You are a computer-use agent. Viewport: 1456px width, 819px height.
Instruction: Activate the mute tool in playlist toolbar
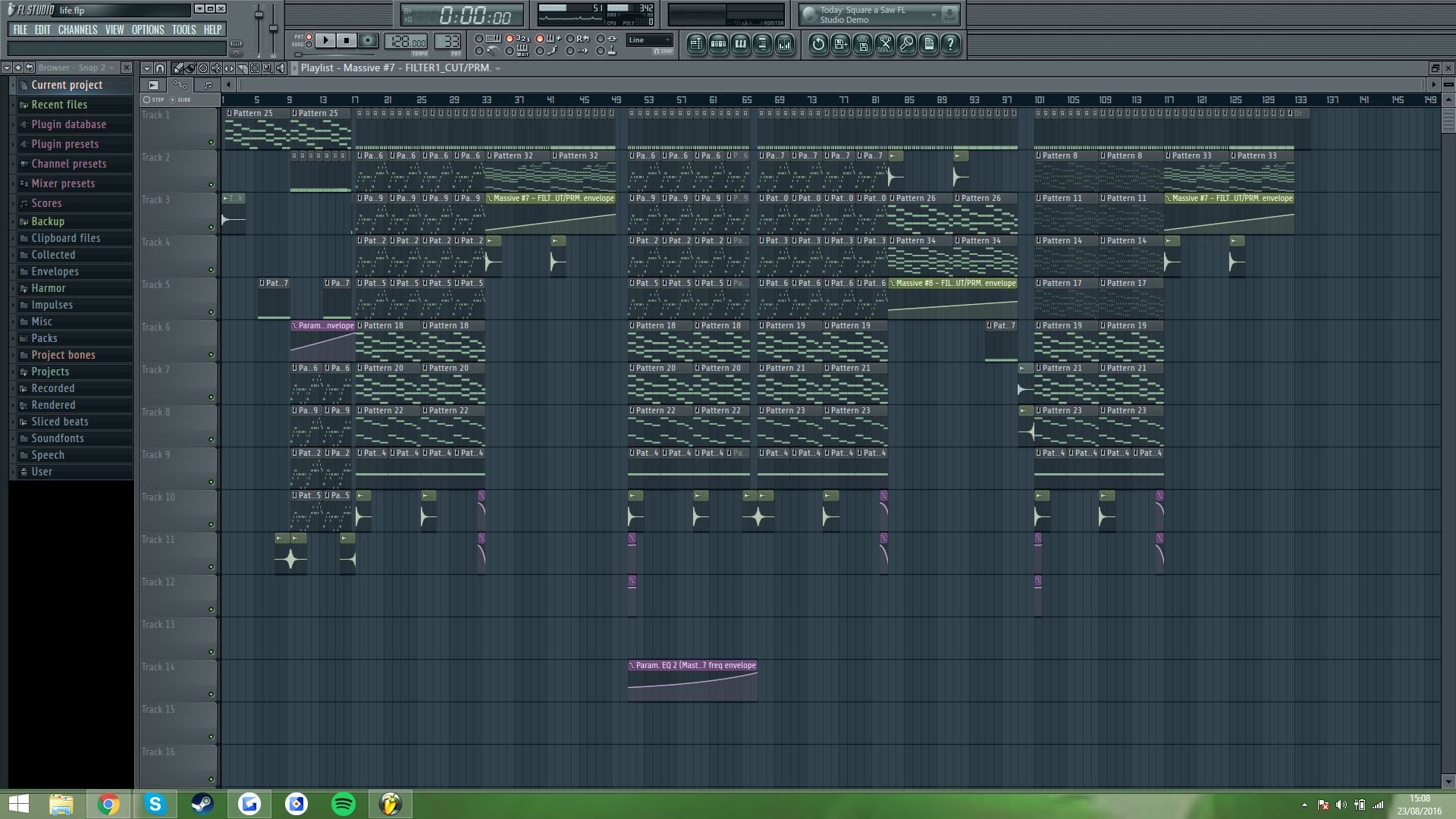pos(216,68)
